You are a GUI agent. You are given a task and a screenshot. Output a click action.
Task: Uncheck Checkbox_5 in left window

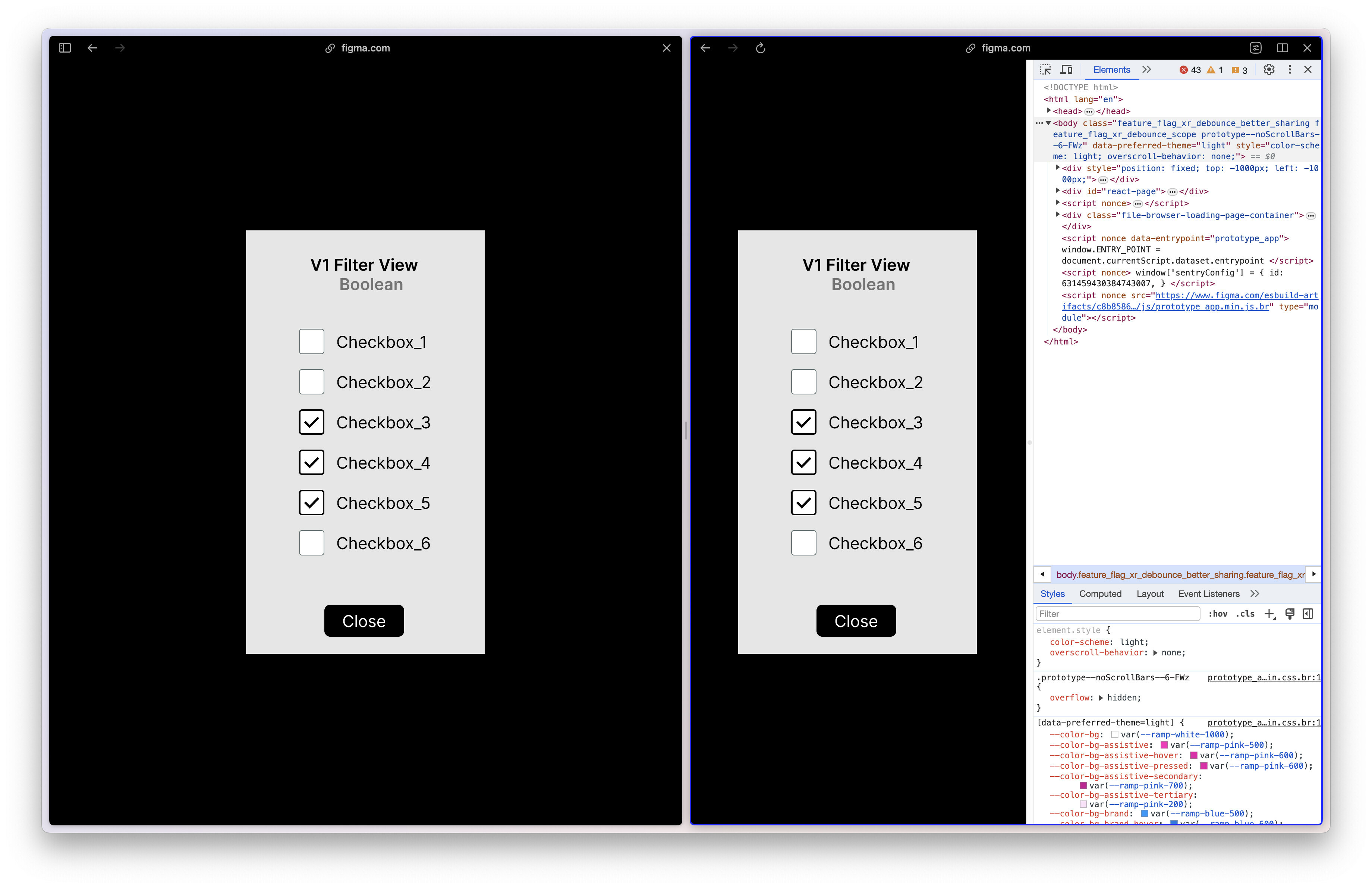click(311, 503)
